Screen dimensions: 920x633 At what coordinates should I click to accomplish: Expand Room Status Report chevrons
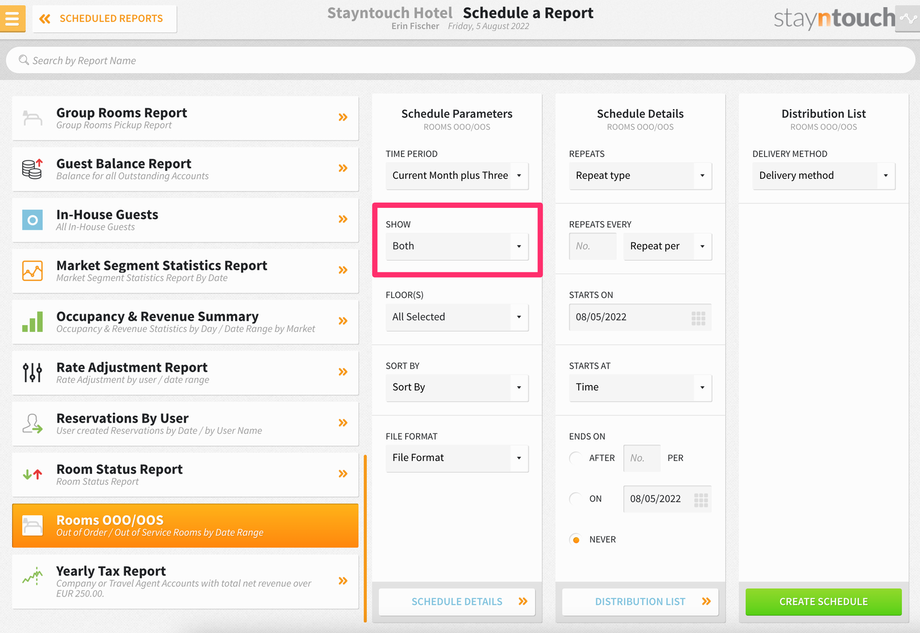[343, 473]
